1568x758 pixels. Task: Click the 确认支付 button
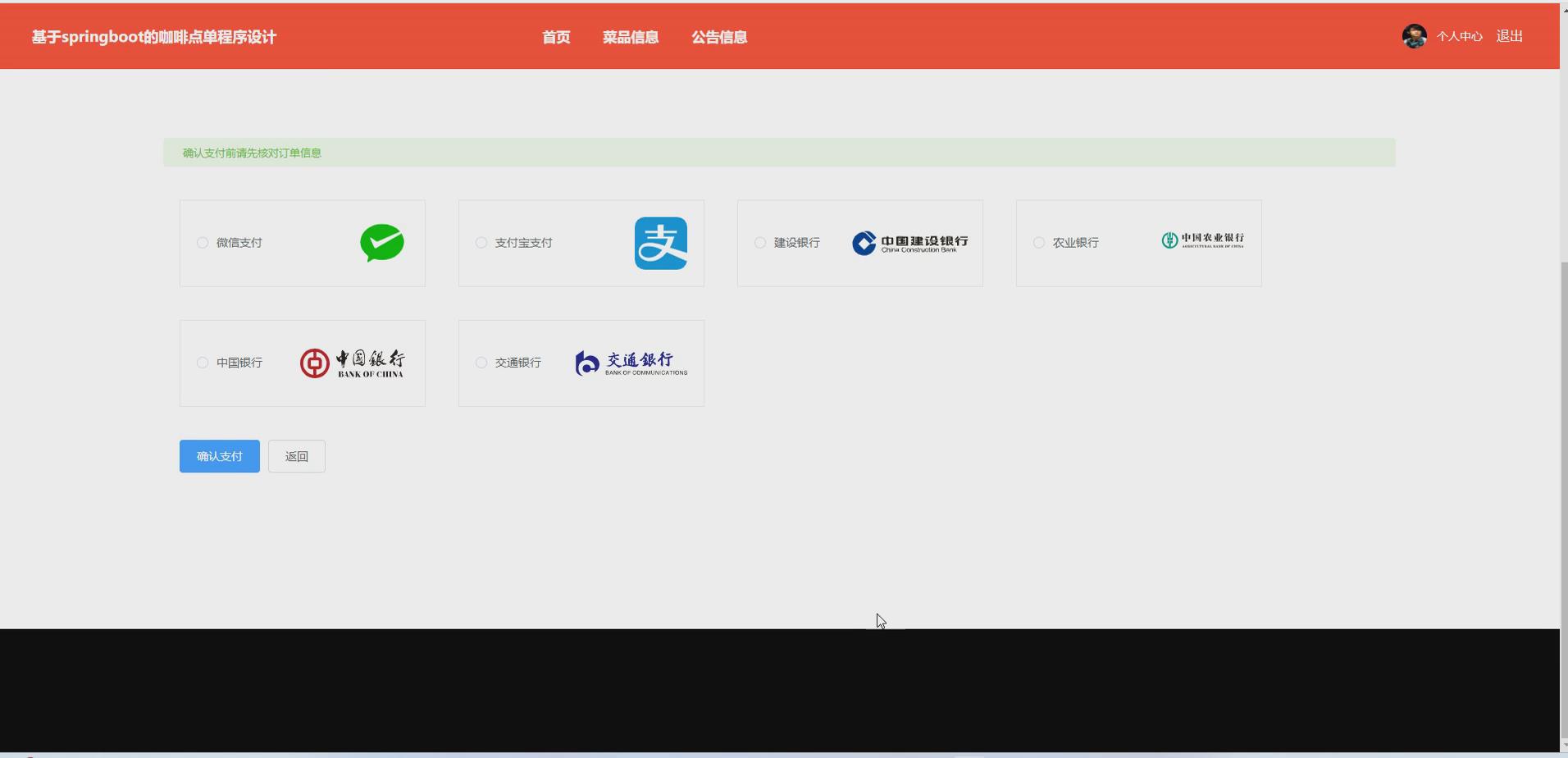pyautogui.click(x=220, y=456)
